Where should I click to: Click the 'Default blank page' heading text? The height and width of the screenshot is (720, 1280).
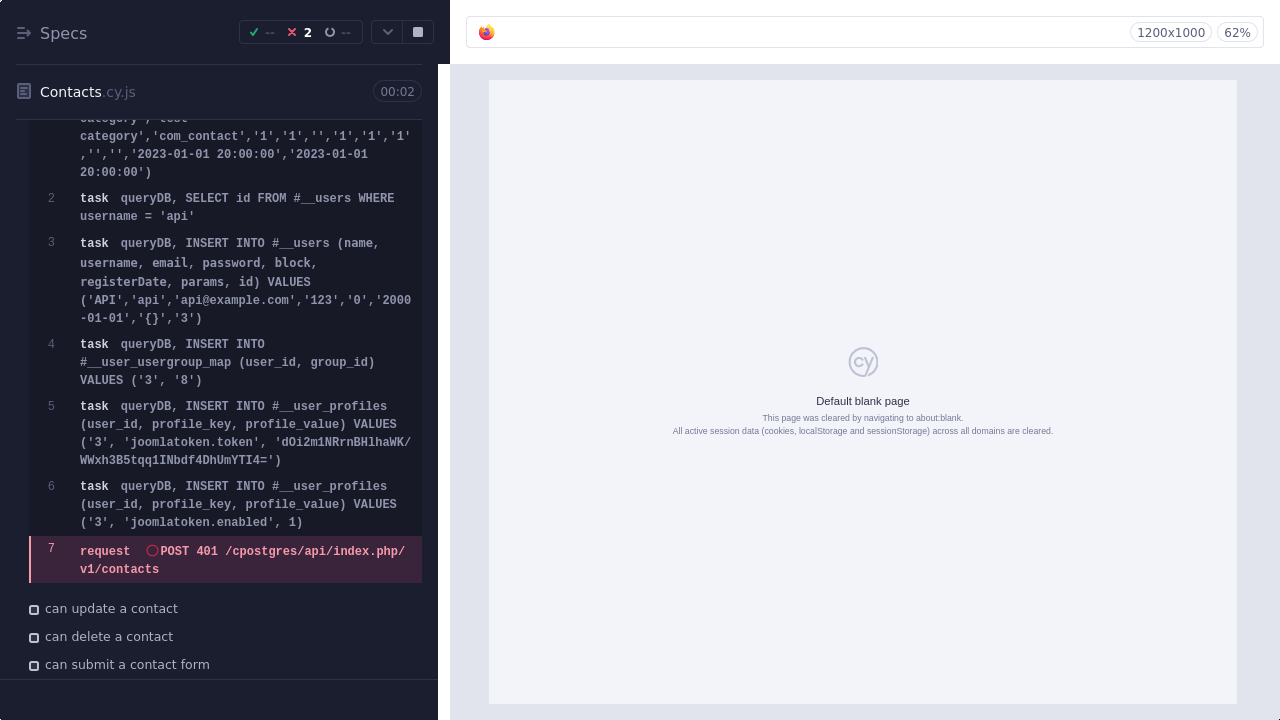click(863, 401)
